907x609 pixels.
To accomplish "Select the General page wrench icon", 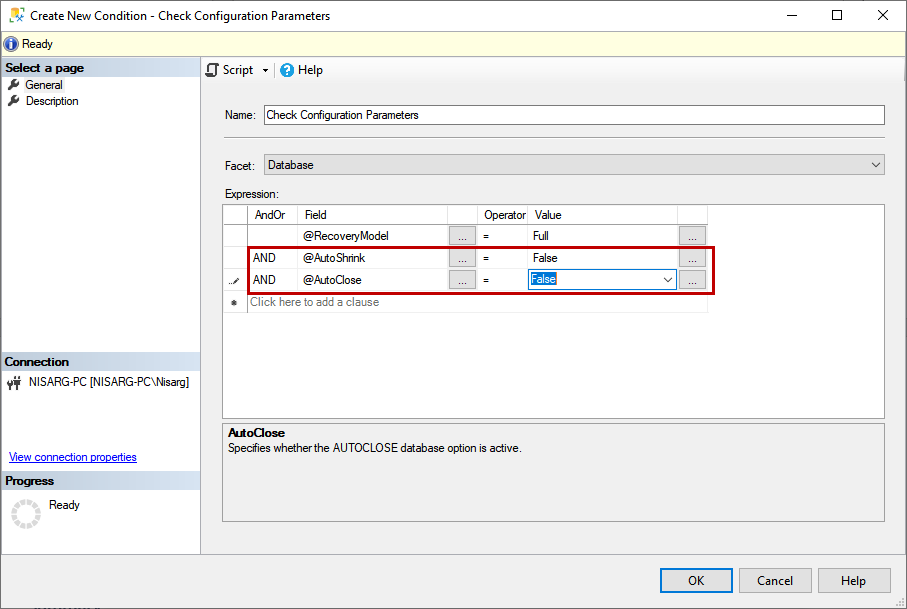I will 14,85.
